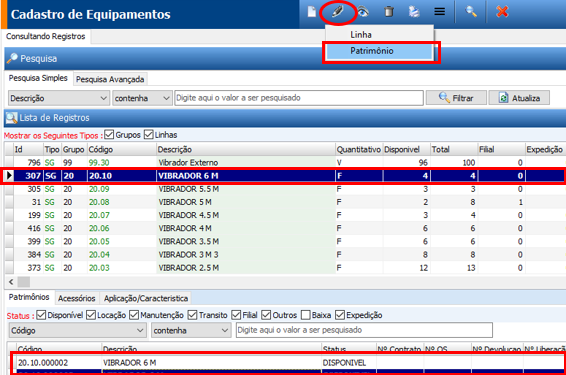Click the Atualiza button

(519, 98)
